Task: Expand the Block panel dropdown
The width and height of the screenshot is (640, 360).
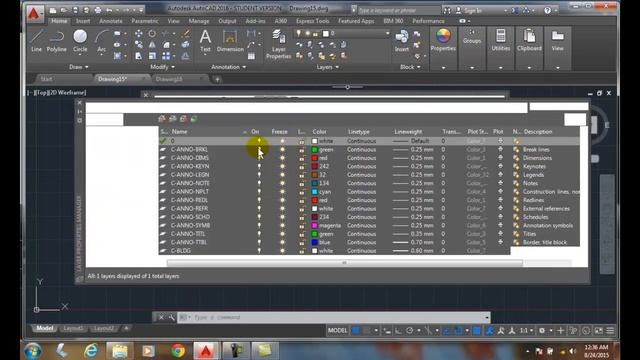Action: tap(410, 67)
